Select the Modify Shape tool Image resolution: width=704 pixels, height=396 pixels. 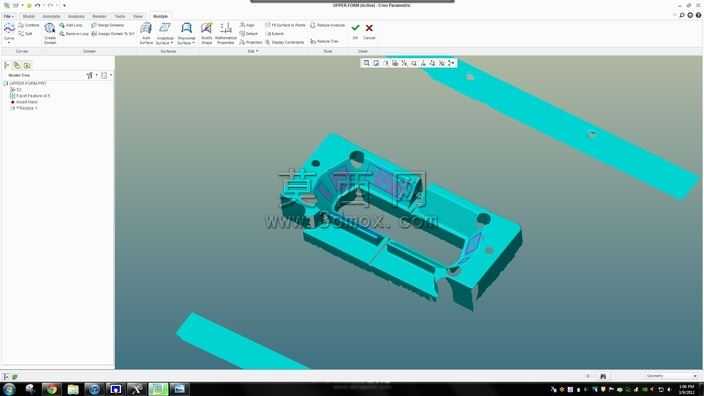[x=207, y=33]
